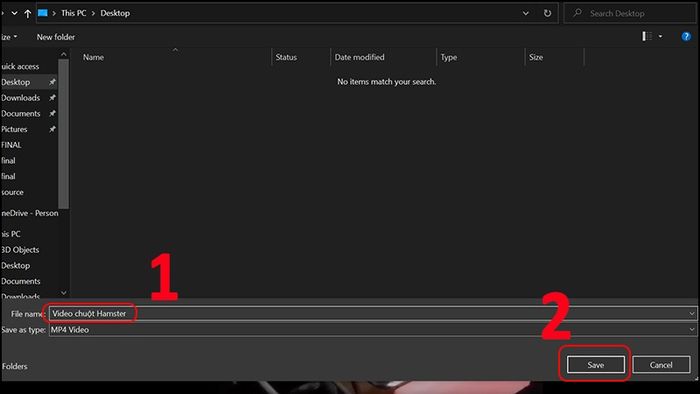The image size is (700, 394).
Task: Open pinned Documents under Quick access
Action: [21, 113]
